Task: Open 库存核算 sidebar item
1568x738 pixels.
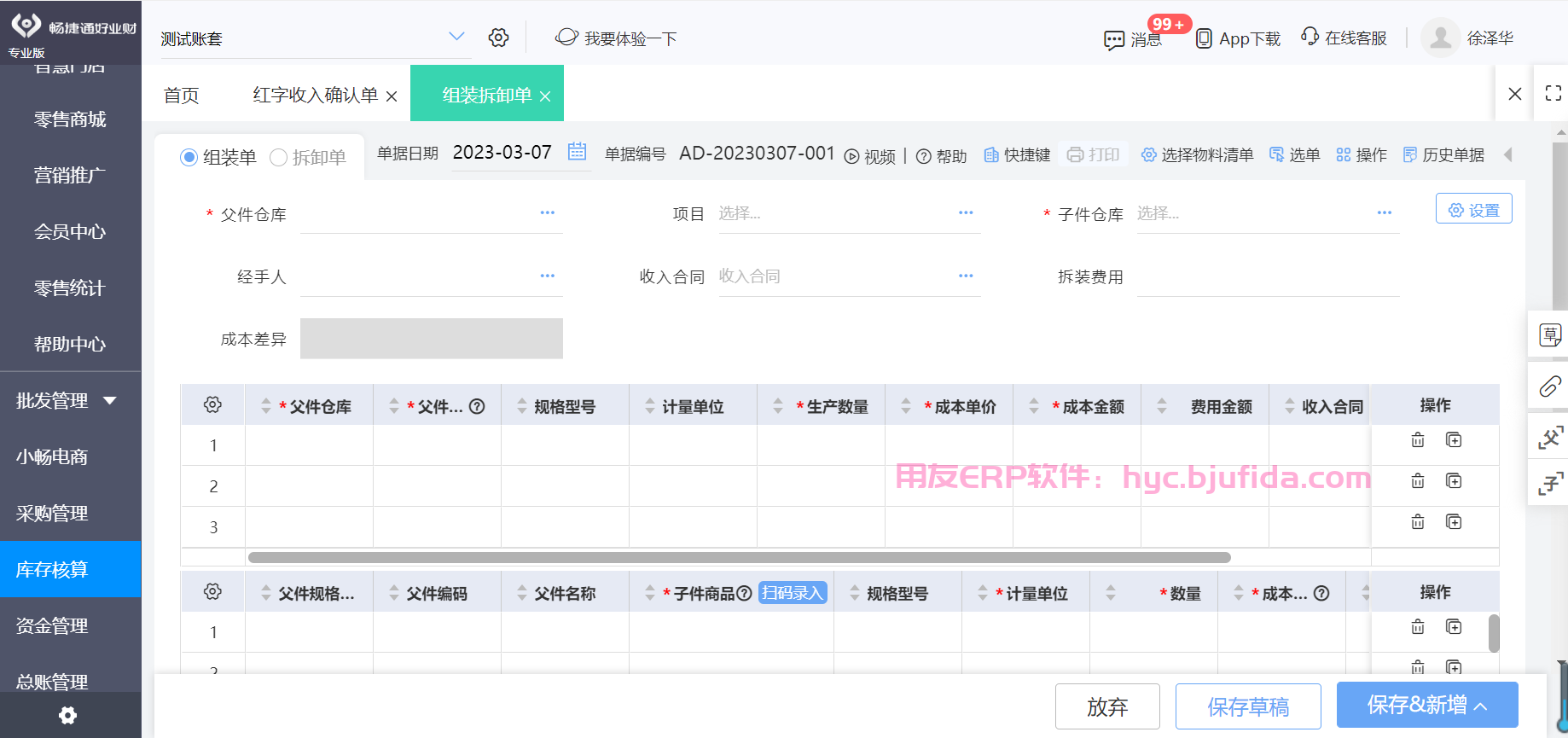Action: [x=70, y=569]
